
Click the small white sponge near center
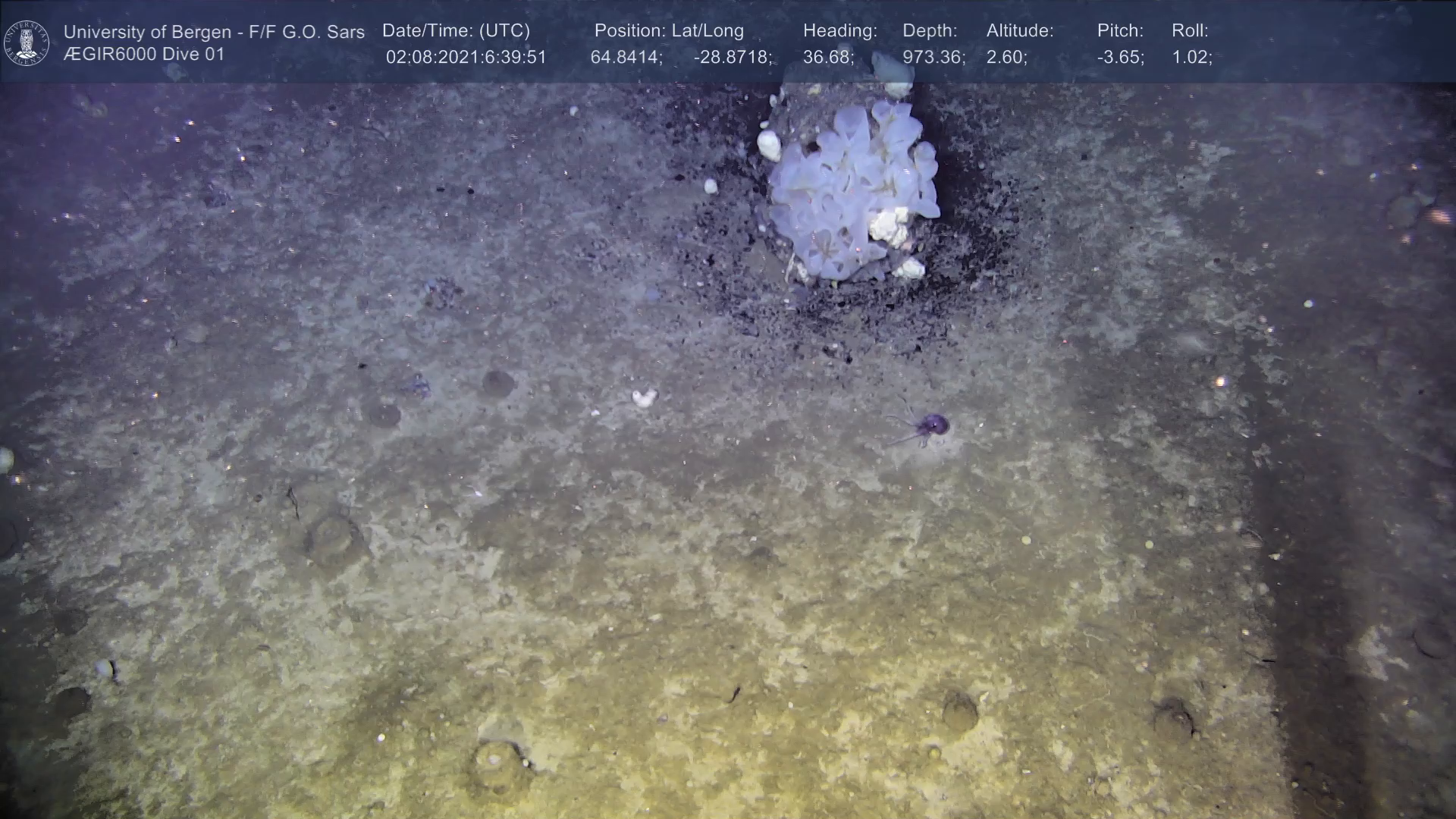click(644, 397)
